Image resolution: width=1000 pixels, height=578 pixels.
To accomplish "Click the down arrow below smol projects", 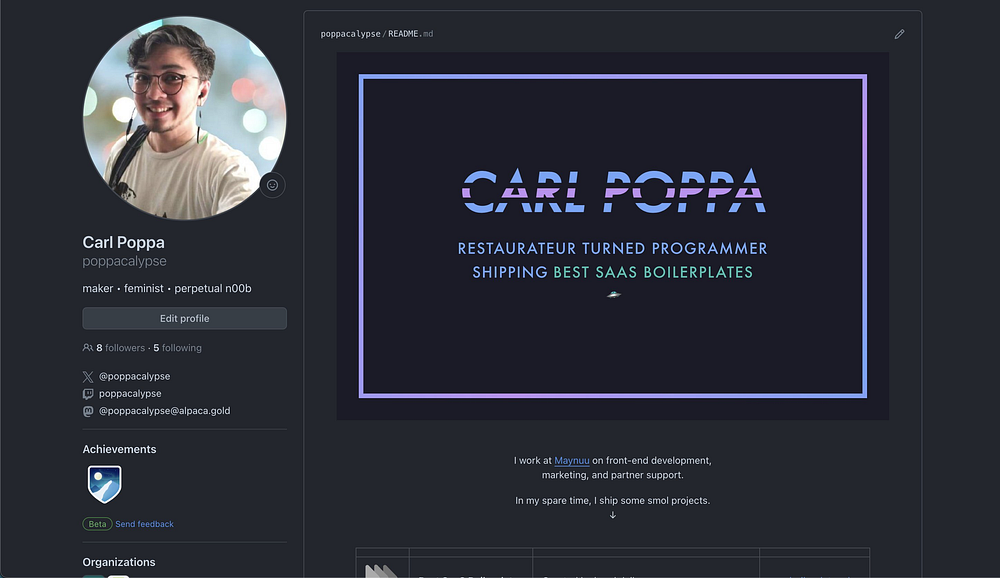I will coord(613,515).
